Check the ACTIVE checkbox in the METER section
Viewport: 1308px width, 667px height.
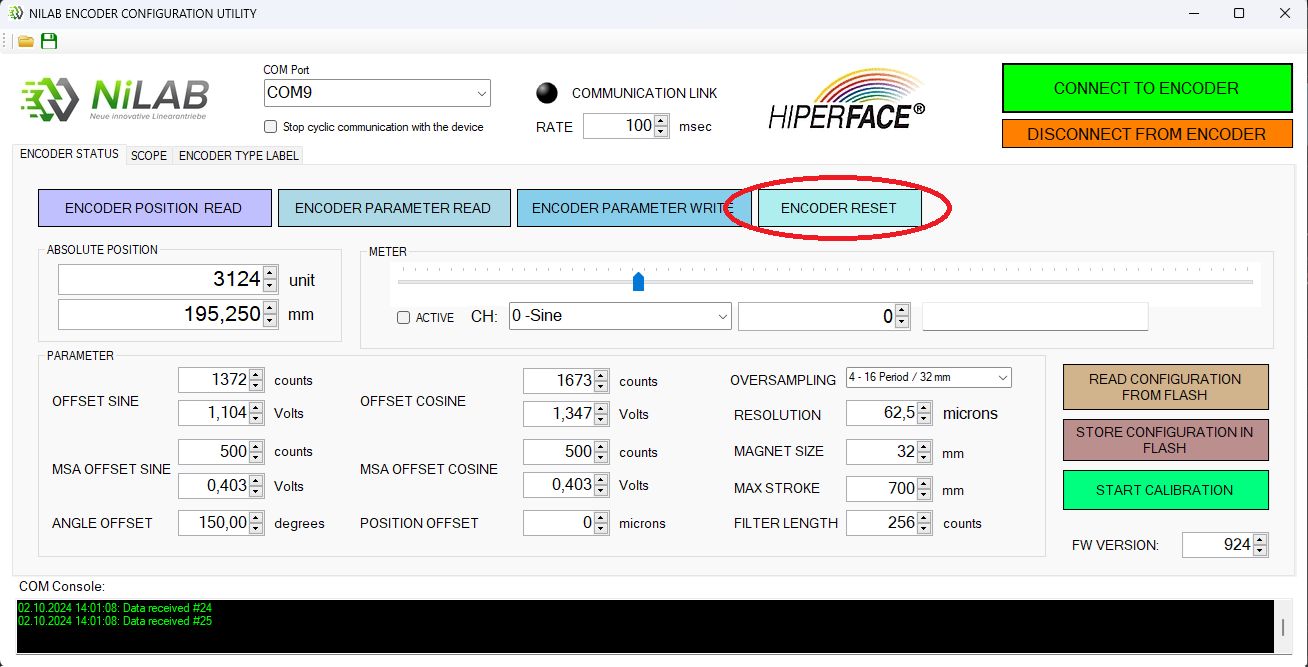[403, 317]
